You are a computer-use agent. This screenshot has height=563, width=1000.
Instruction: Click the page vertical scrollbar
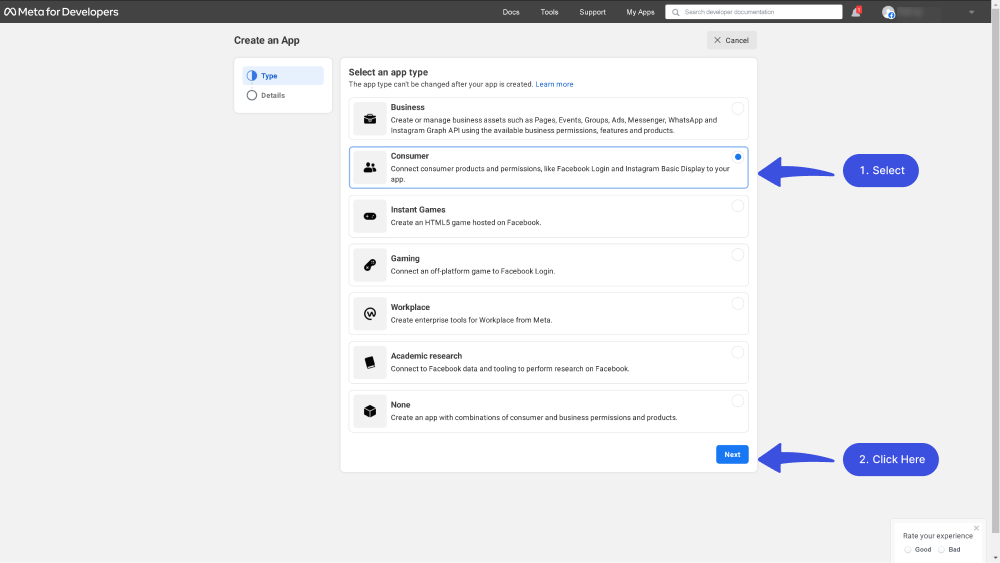click(996, 268)
